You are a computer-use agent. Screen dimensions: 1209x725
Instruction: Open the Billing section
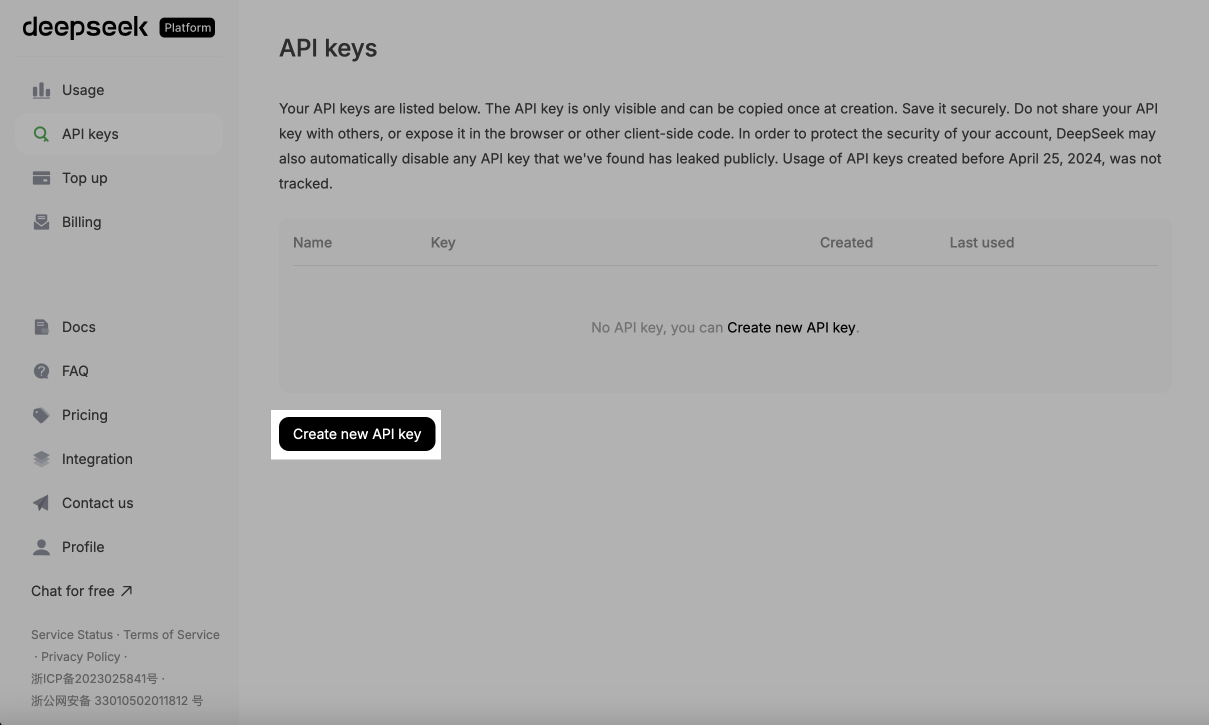(x=81, y=222)
